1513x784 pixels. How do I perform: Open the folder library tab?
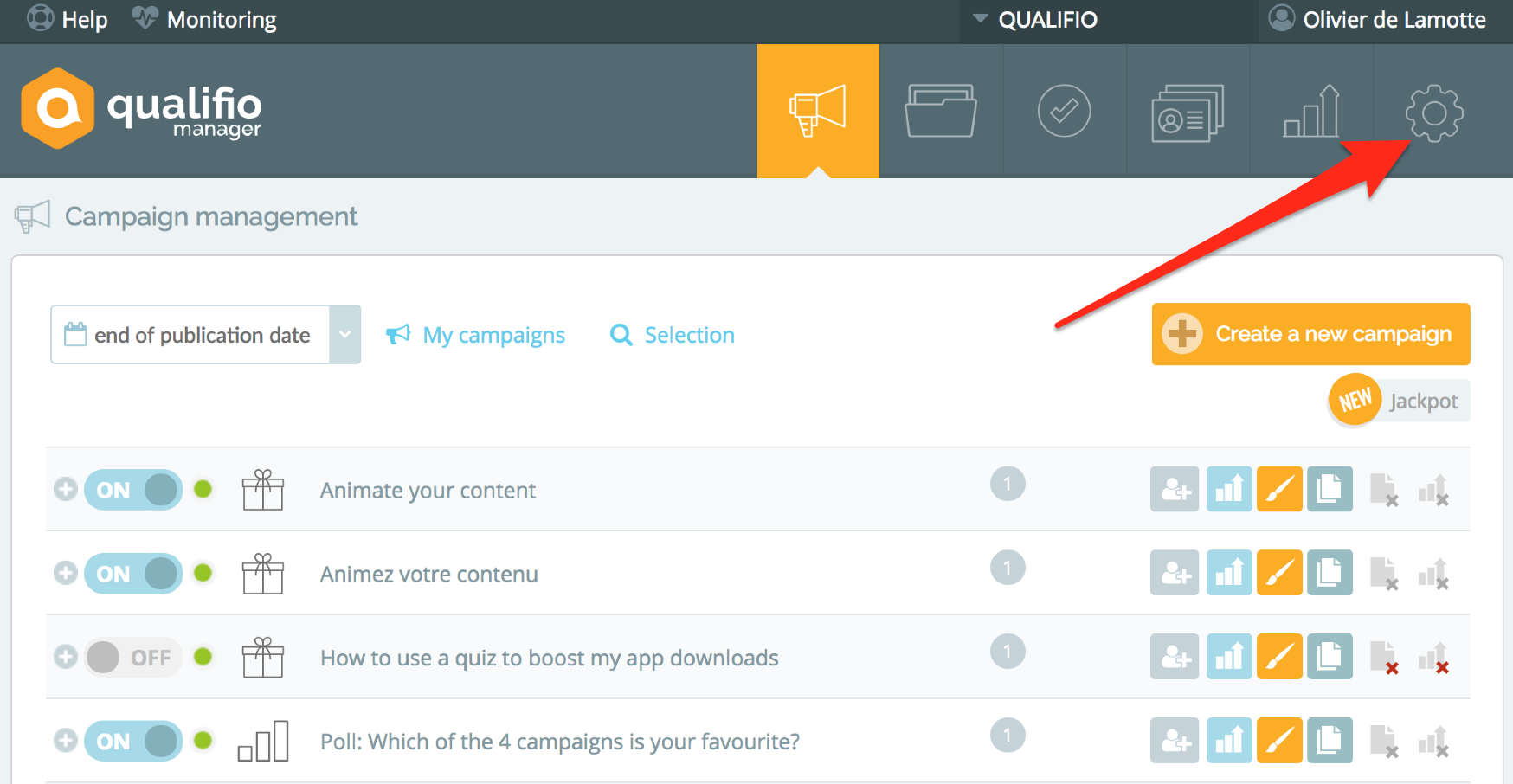pos(941,111)
